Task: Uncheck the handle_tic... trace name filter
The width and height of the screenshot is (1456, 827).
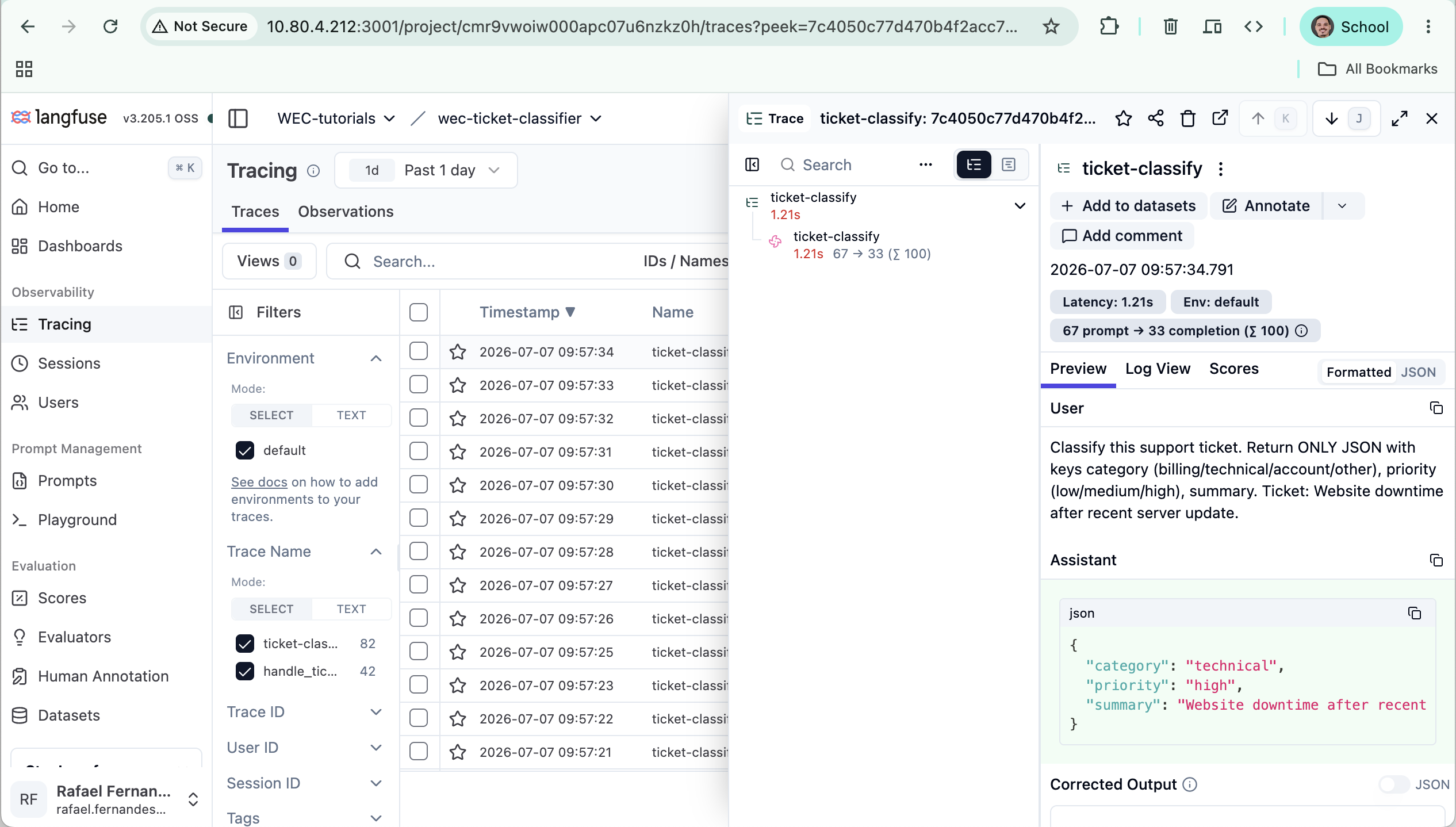Action: pyautogui.click(x=245, y=671)
